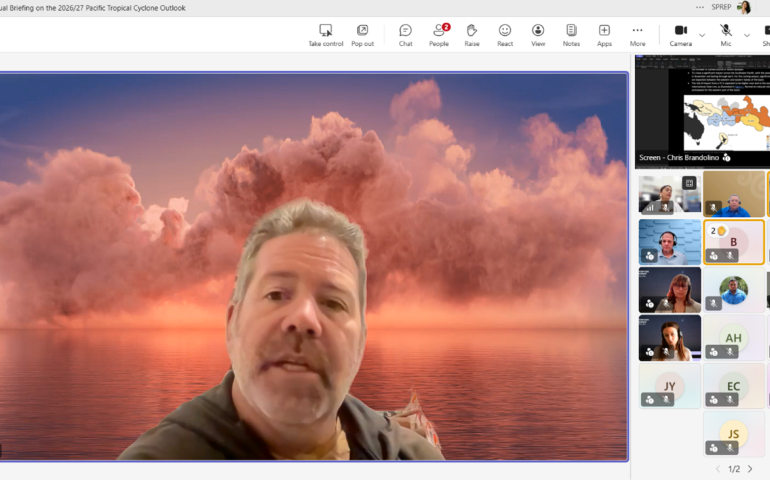Click the Pacific Tropical Cyclone Outlook meeting title
Screen dimensions: 770x480
93,8
